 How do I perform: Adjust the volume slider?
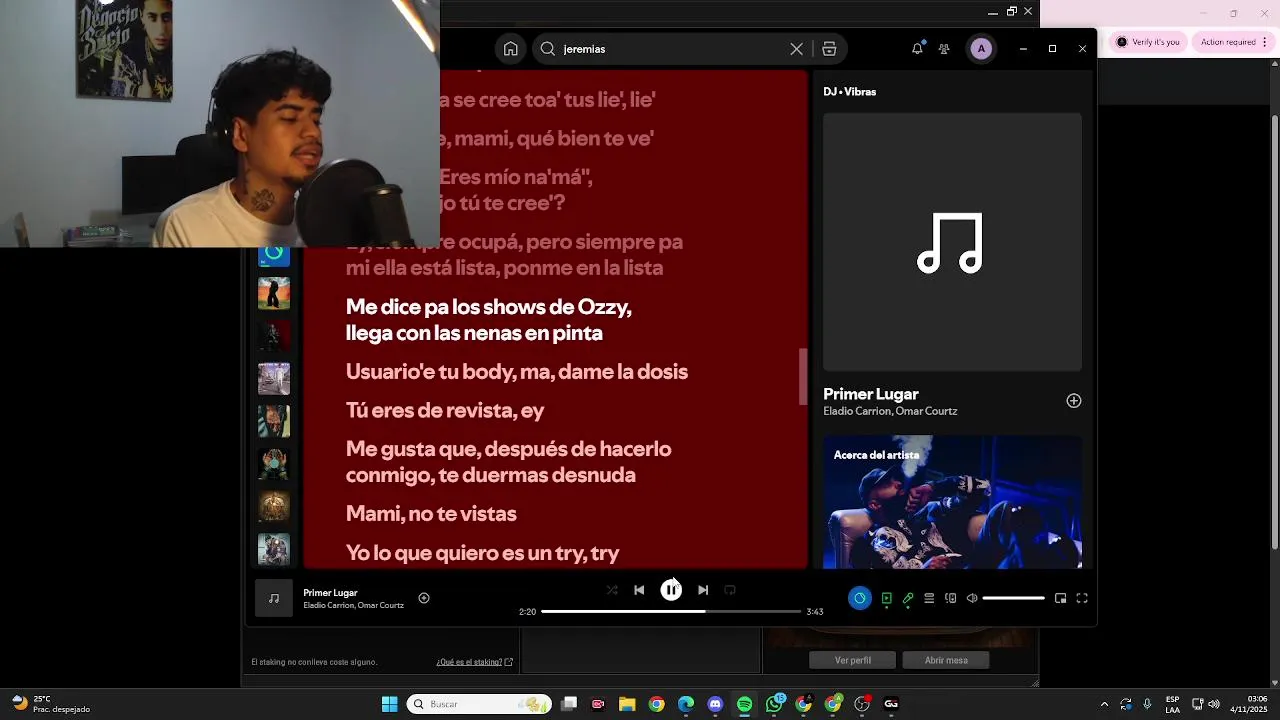[1013, 598]
